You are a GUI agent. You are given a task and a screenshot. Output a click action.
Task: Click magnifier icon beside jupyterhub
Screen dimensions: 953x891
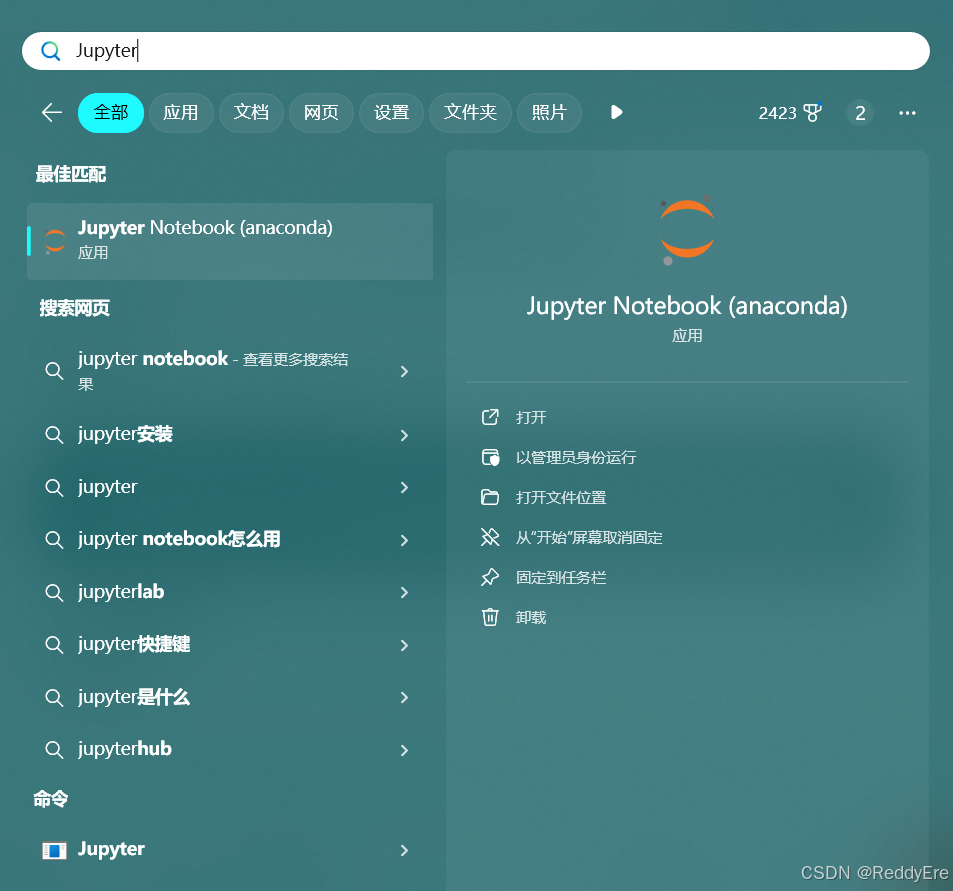(54, 750)
